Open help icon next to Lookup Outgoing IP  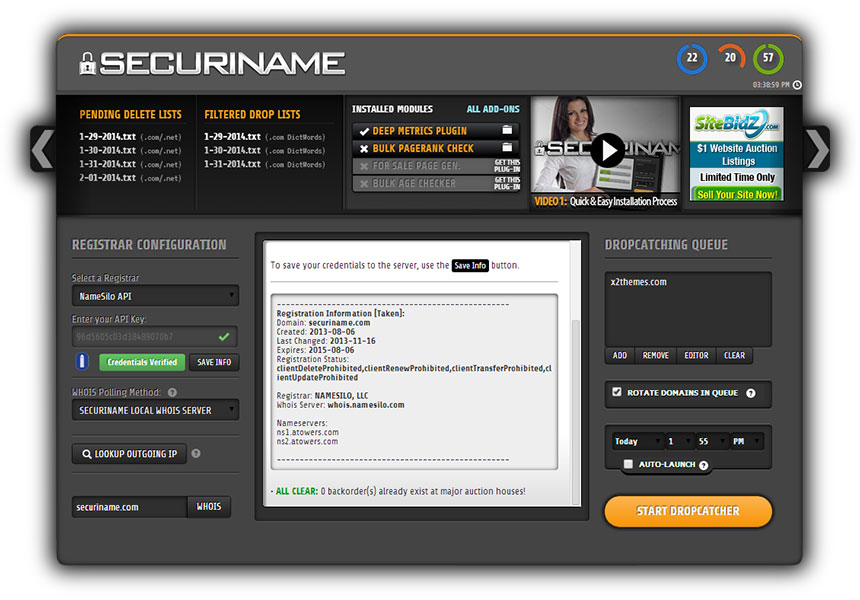[x=196, y=454]
